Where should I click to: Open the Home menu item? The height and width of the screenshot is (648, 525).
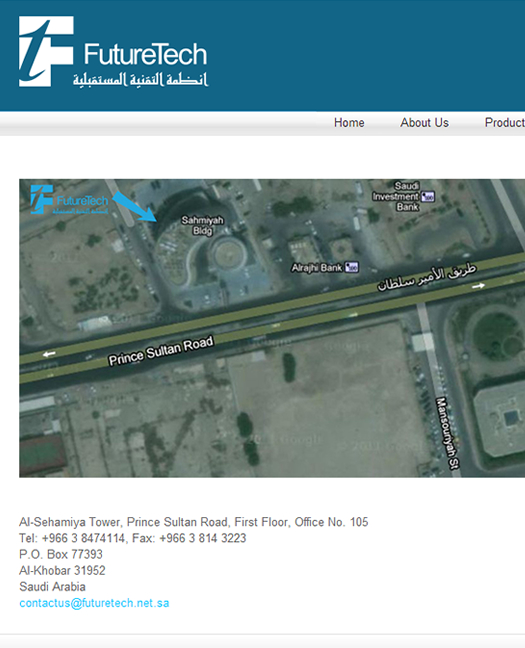coord(349,123)
